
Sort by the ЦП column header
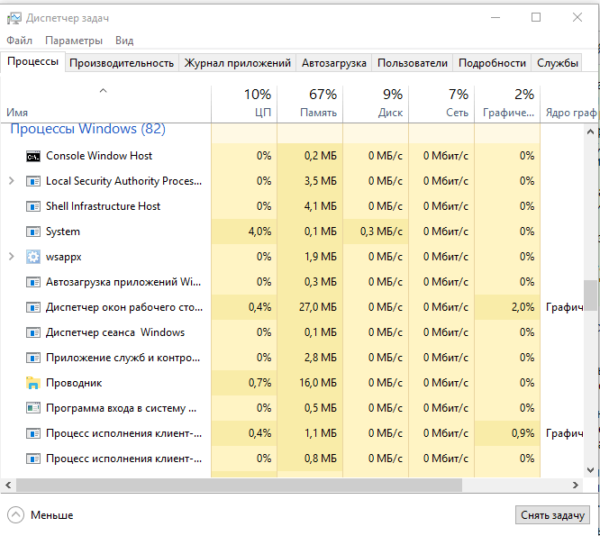pos(244,103)
